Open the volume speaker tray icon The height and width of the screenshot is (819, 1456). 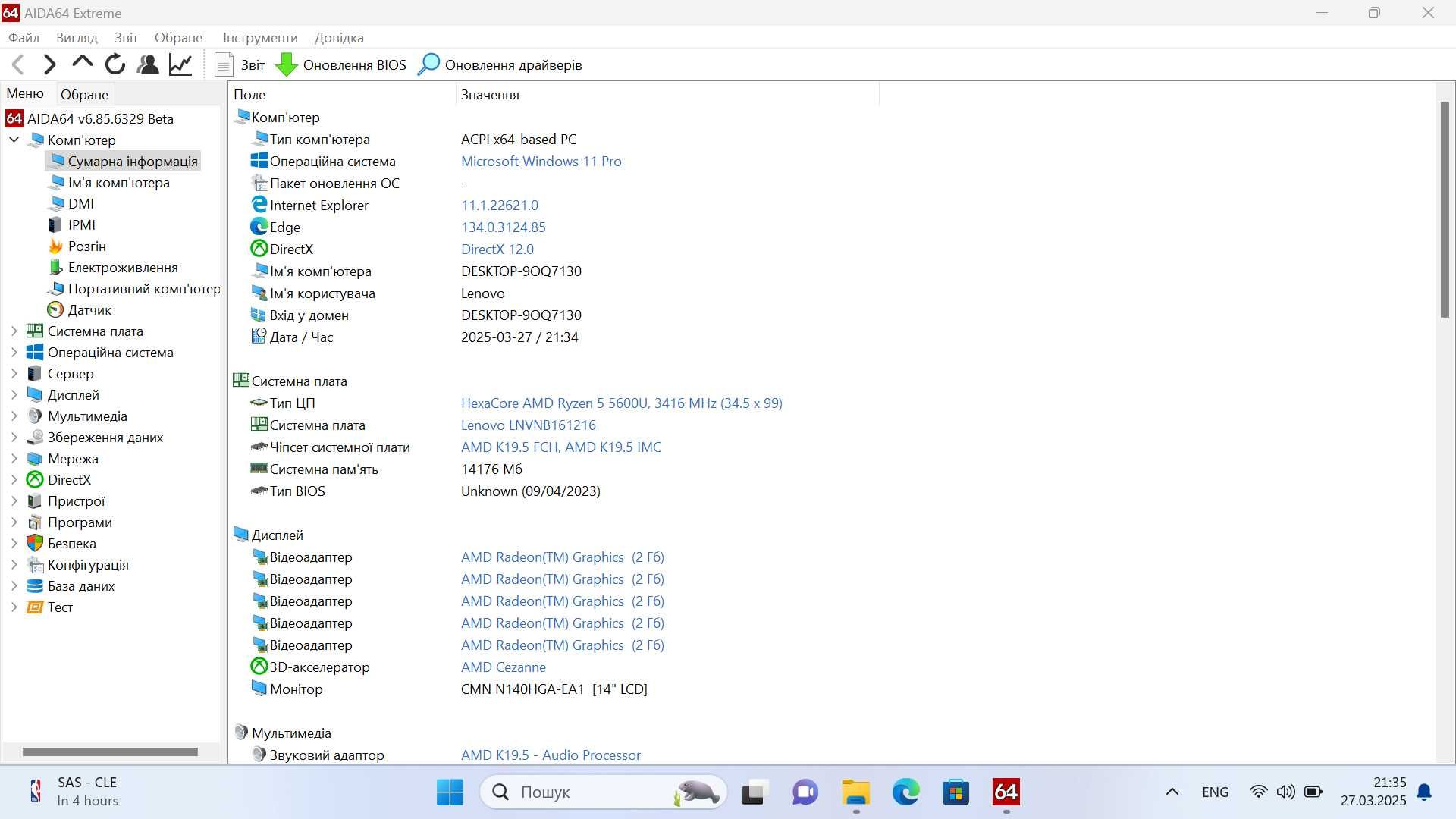1285,792
